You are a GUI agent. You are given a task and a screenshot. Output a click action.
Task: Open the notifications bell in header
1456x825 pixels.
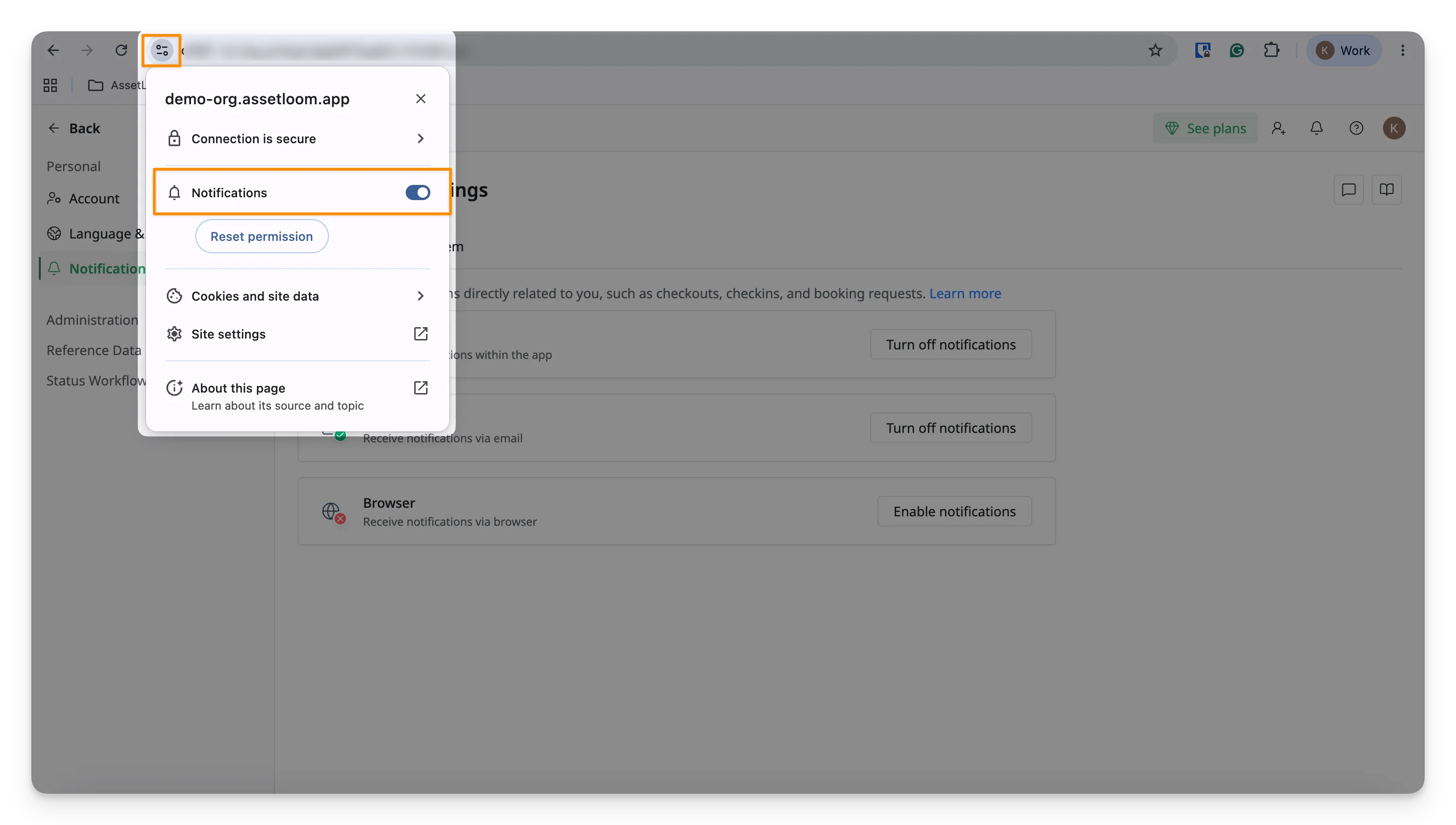pyautogui.click(x=1316, y=128)
